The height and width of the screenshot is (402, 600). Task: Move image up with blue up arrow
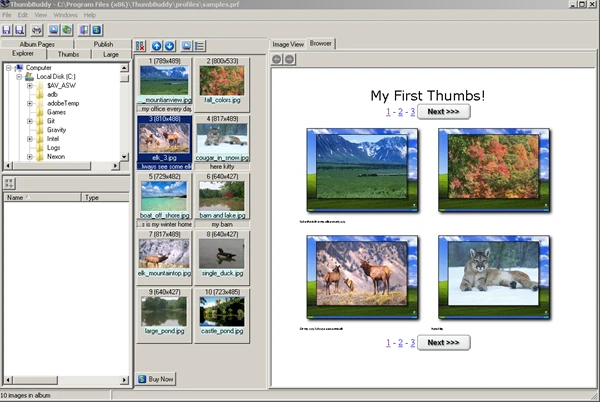coord(157,46)
